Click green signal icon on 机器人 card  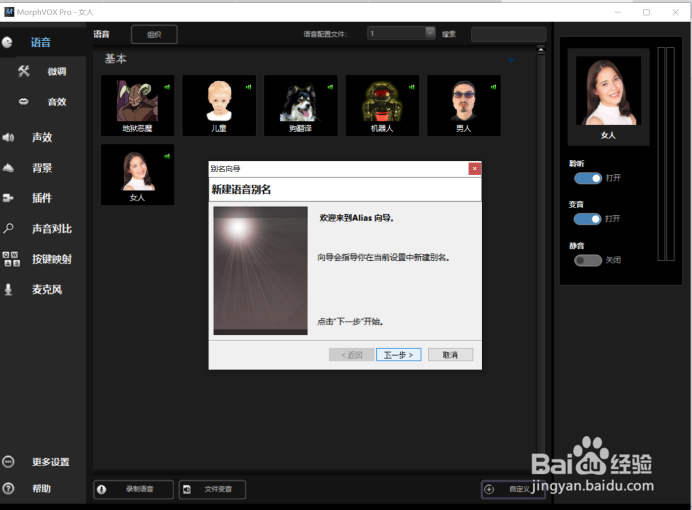(x=412, y=87)
